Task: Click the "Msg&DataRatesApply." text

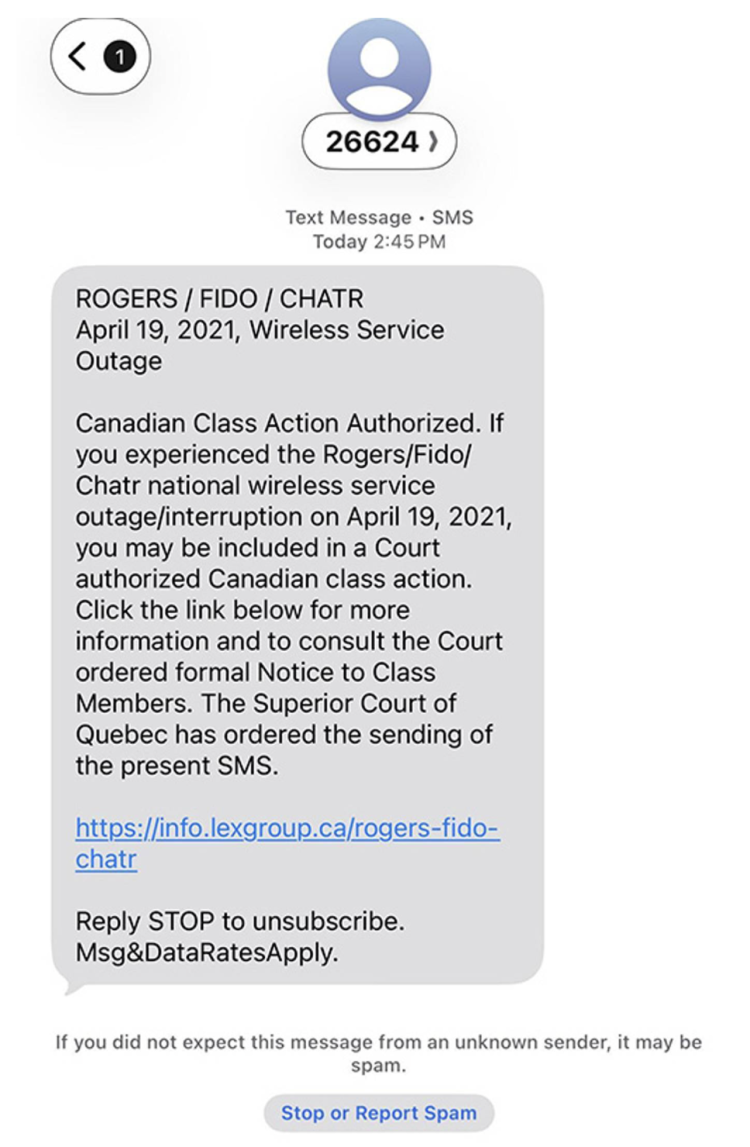Action: tap(207, 952)
